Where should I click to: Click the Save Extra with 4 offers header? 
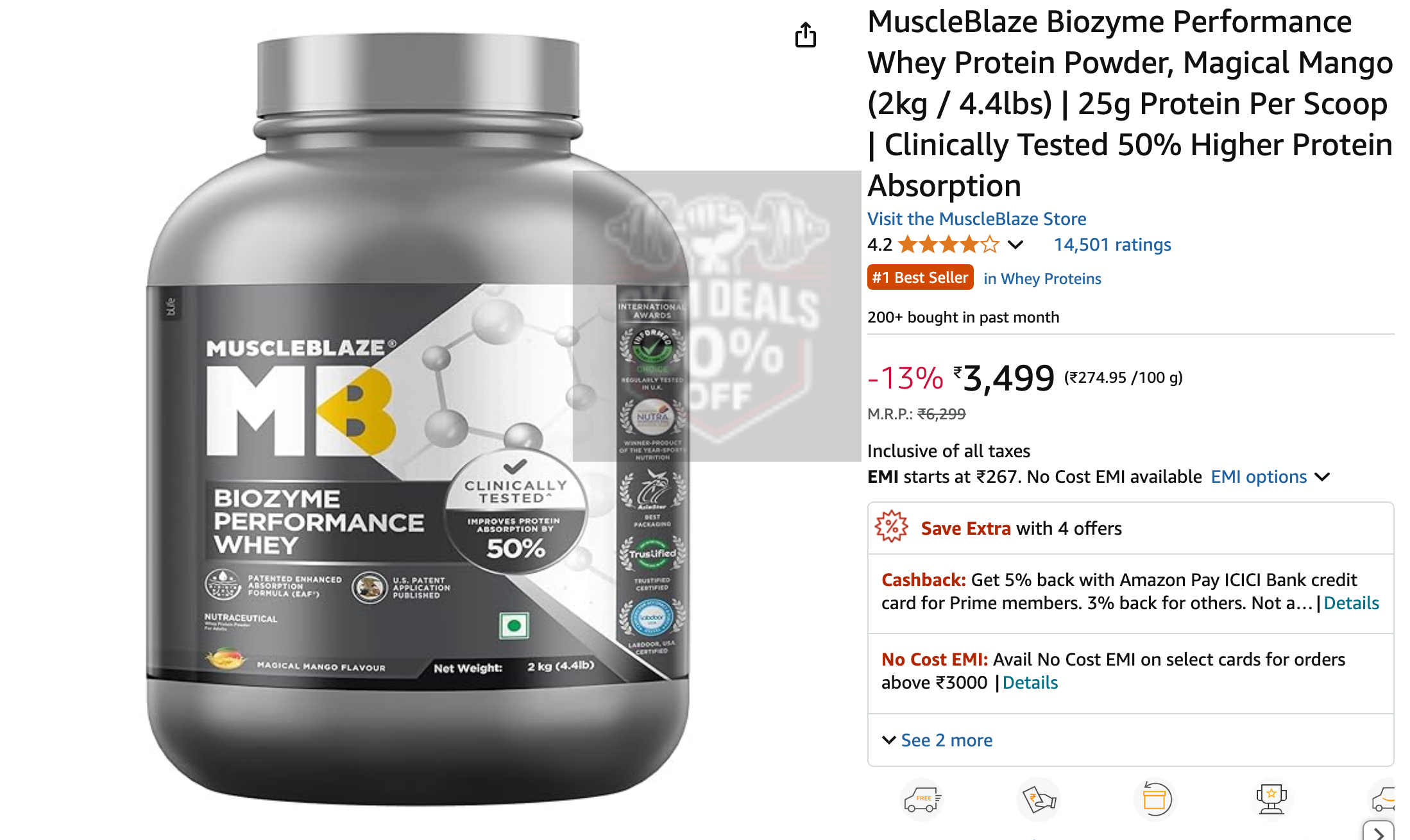(1021, 528)
